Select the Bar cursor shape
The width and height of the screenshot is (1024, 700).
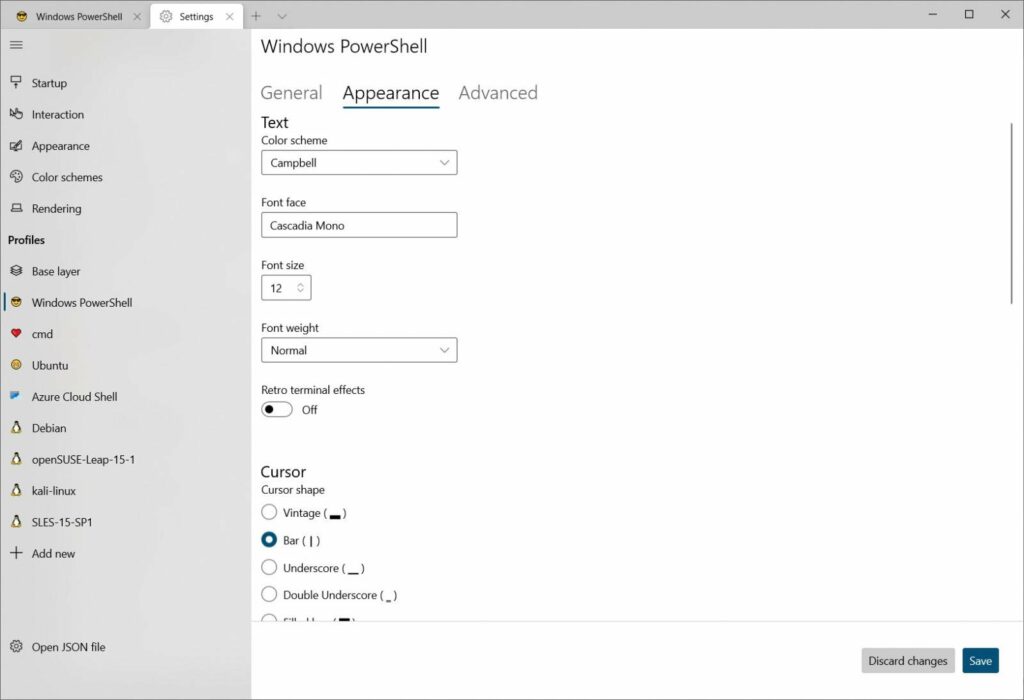(x=269, y=539)
